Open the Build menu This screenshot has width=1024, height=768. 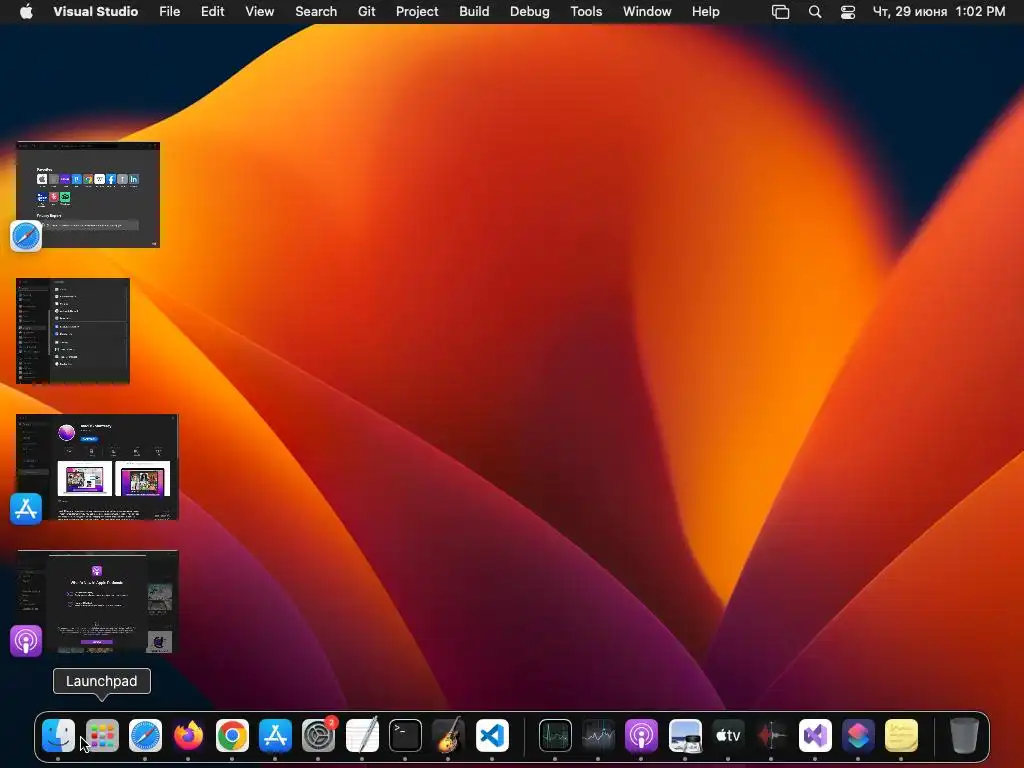coord(474,12)
